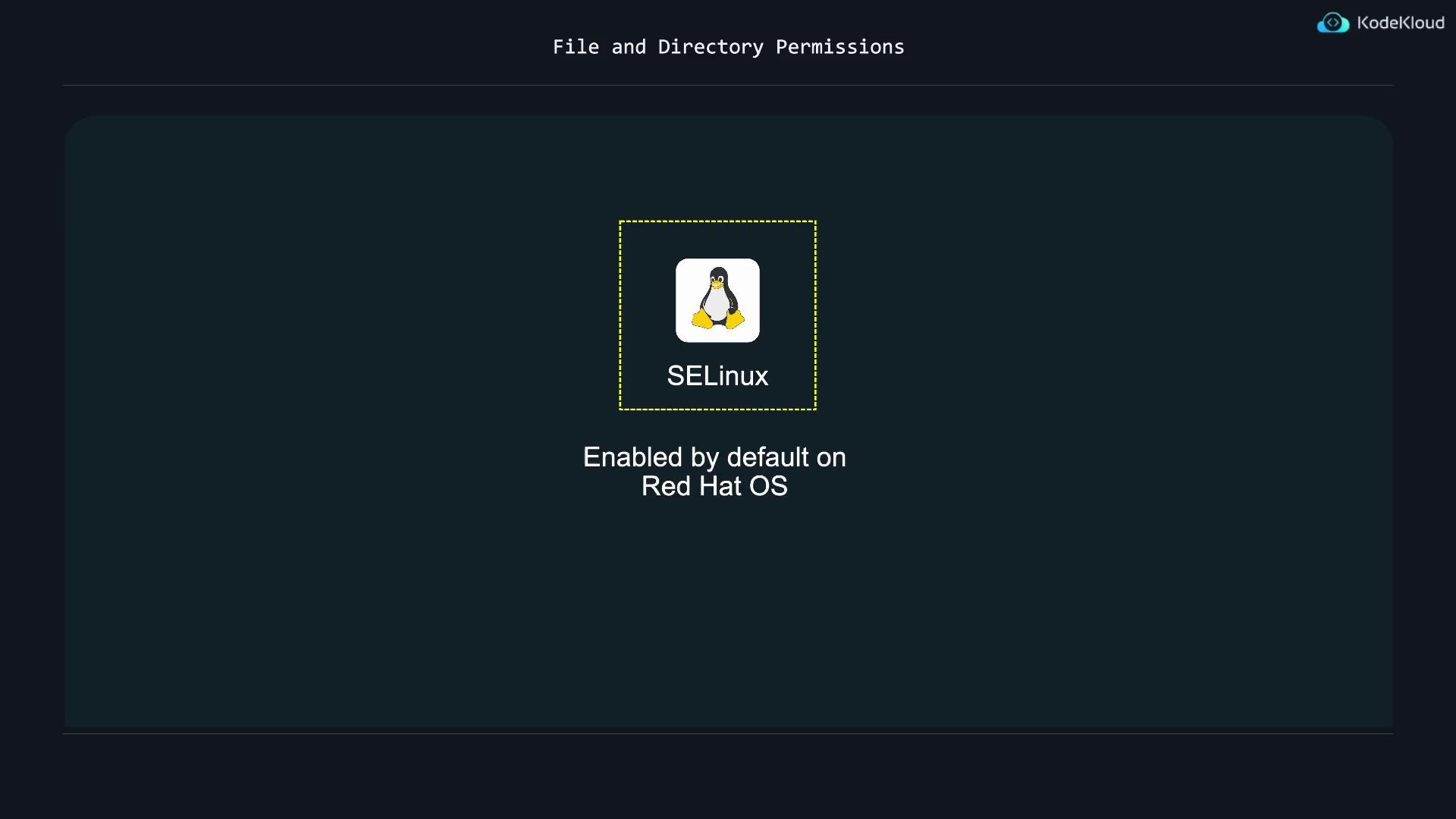
Task: Click the Tux penguin icon
Action: click(717, 300)
